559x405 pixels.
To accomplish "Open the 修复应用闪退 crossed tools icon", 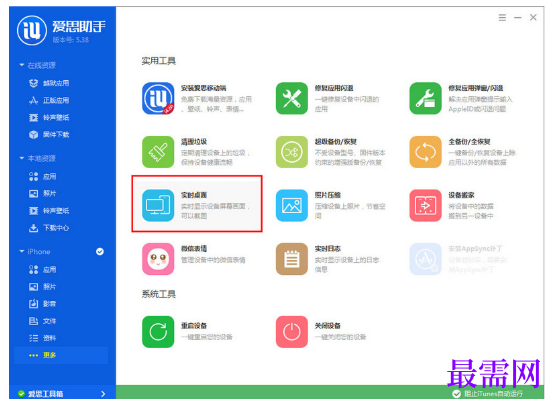I will point(292,98).
